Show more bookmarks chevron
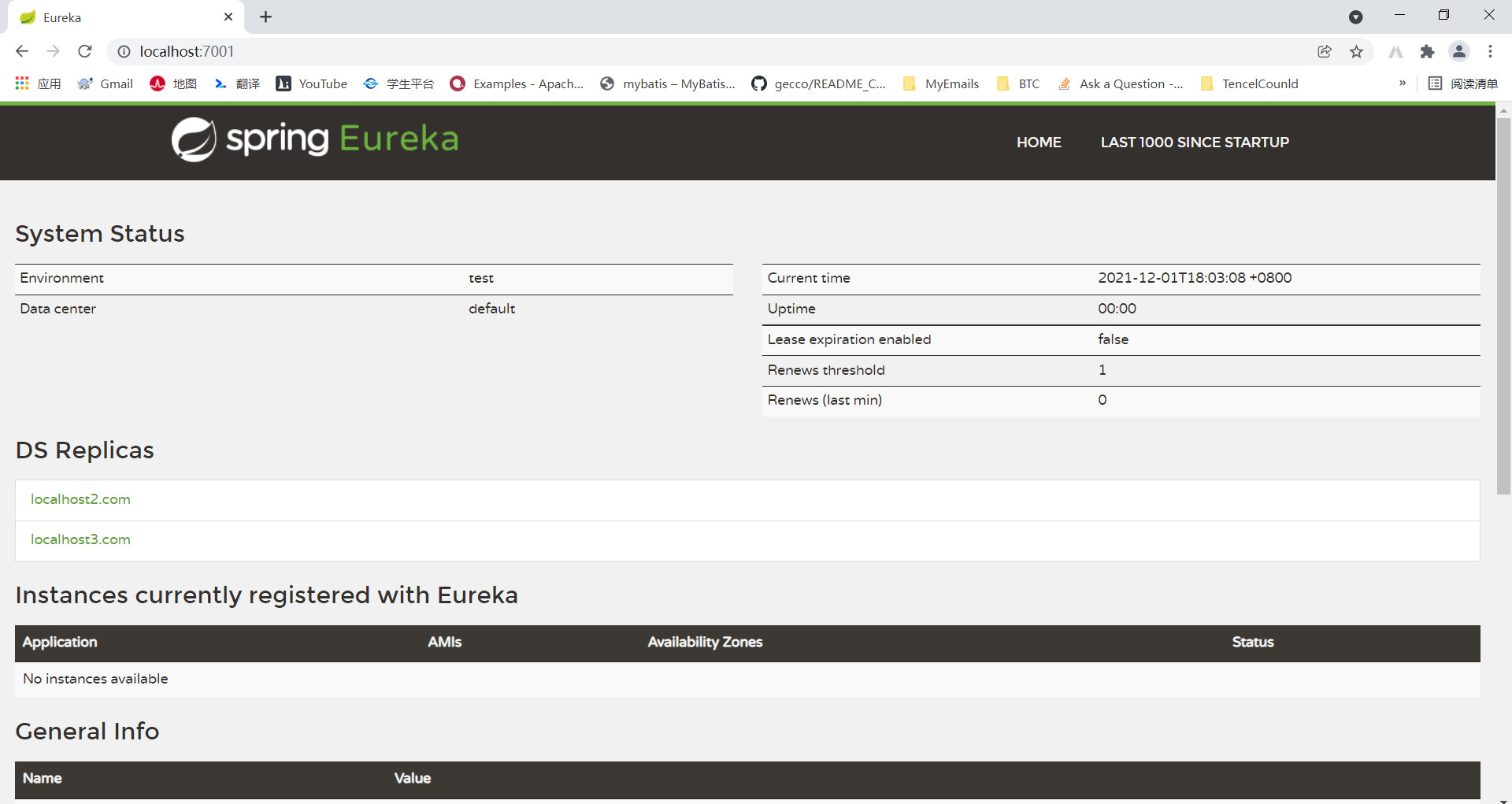The image size is (1512, 804). (x=1403, y=83)
